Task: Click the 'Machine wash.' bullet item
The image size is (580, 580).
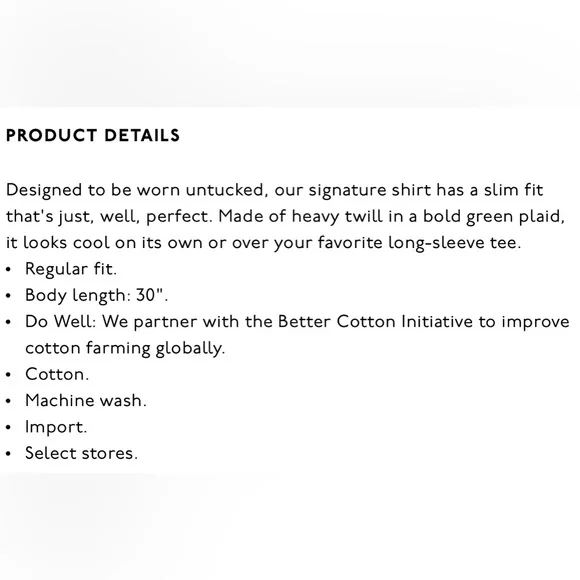Action: point(86,401)
